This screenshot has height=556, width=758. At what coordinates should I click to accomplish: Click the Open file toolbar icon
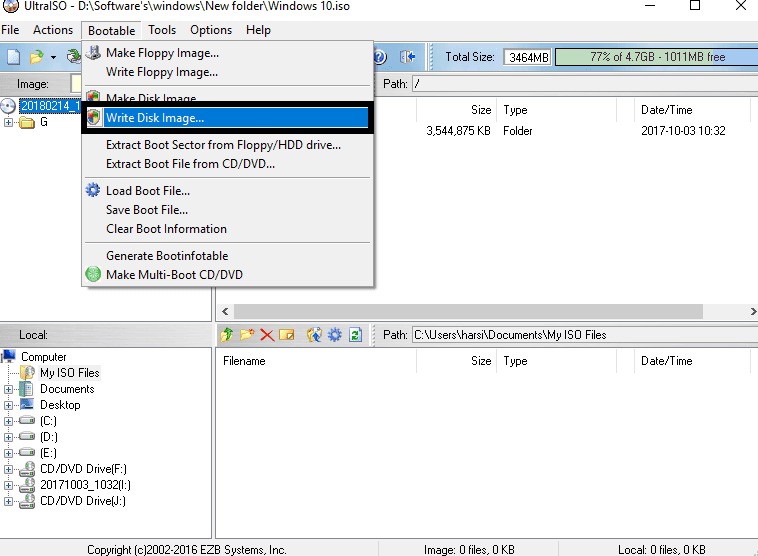click(x=36, y=57)
